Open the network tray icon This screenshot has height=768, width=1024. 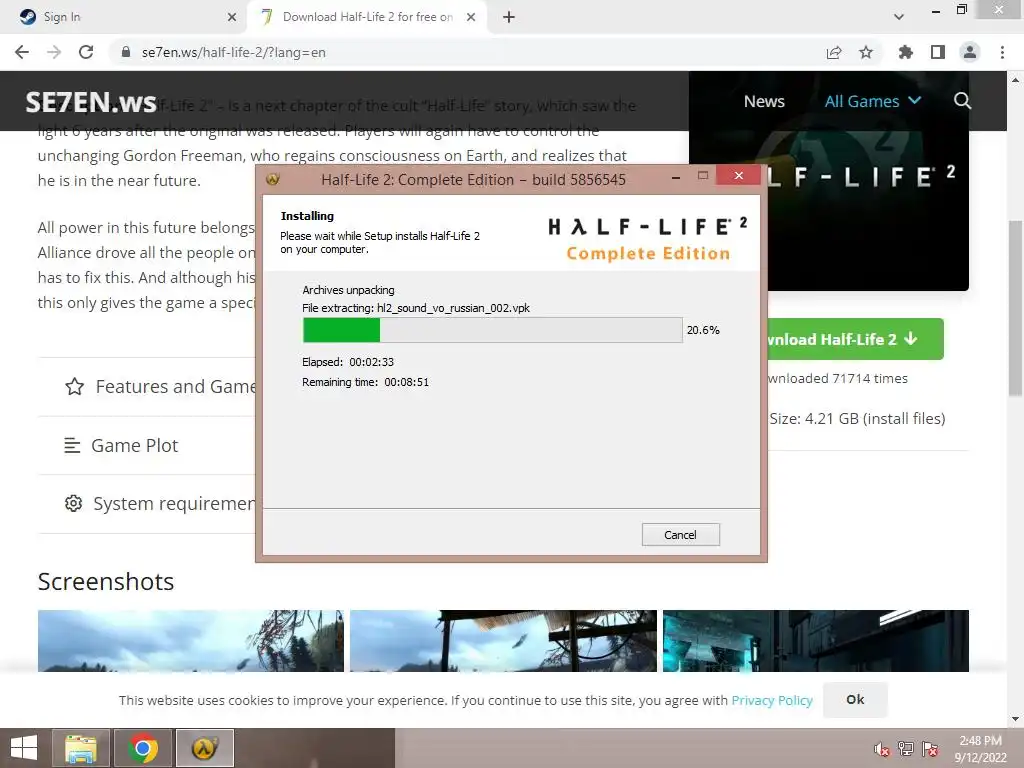(x=906, y=749)
